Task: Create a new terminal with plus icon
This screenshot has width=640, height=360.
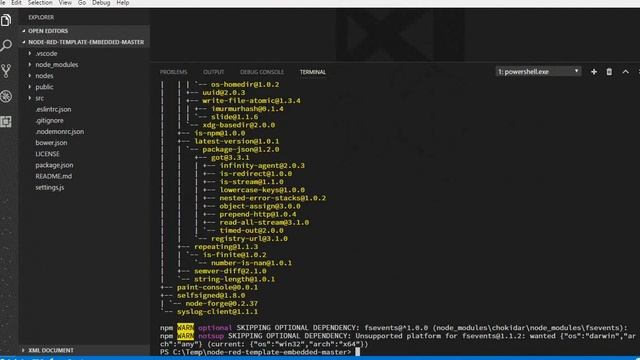Action: (594, 72)
